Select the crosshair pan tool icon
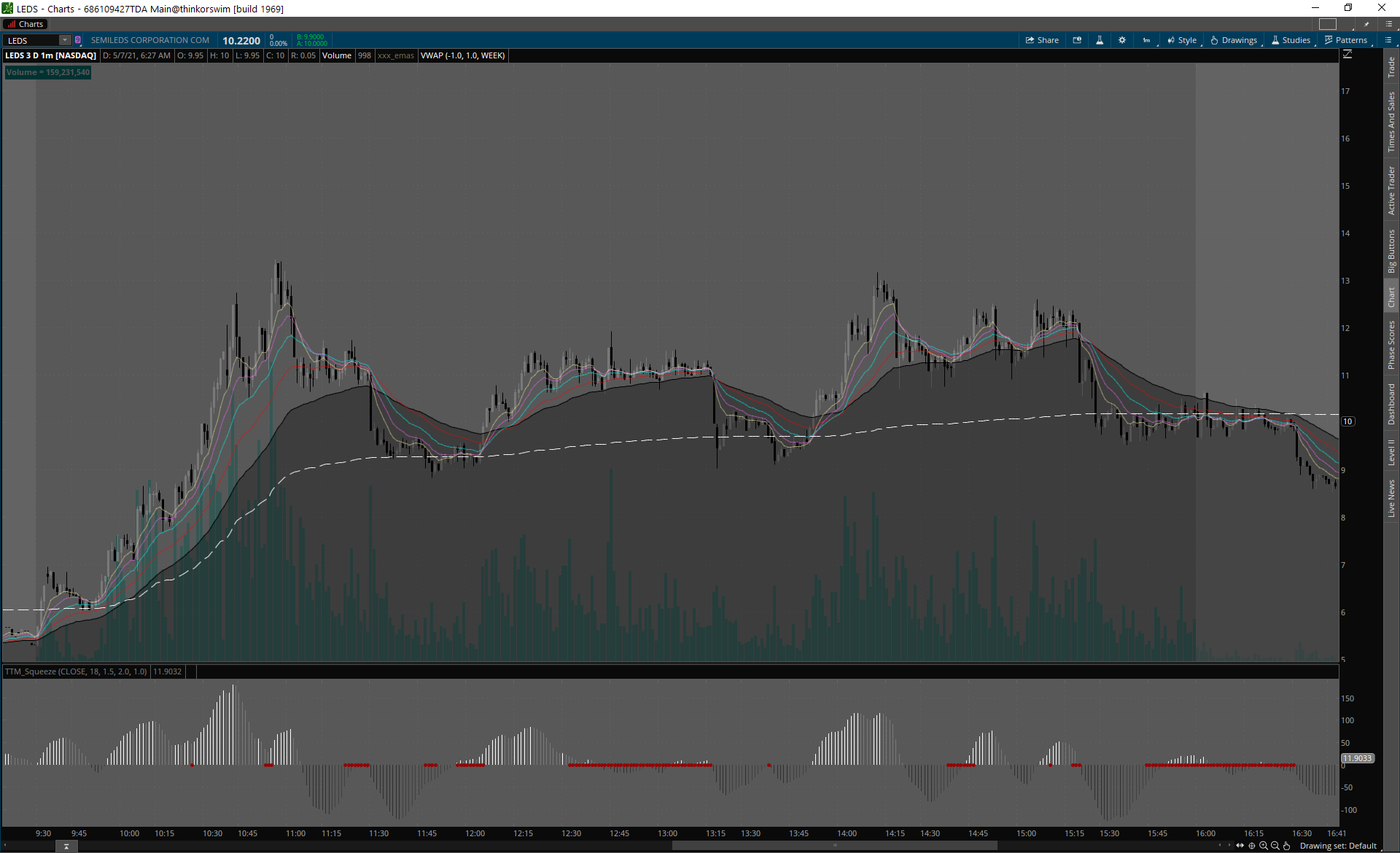This screenshot has height=853, width=1400. coord(1252,846)
